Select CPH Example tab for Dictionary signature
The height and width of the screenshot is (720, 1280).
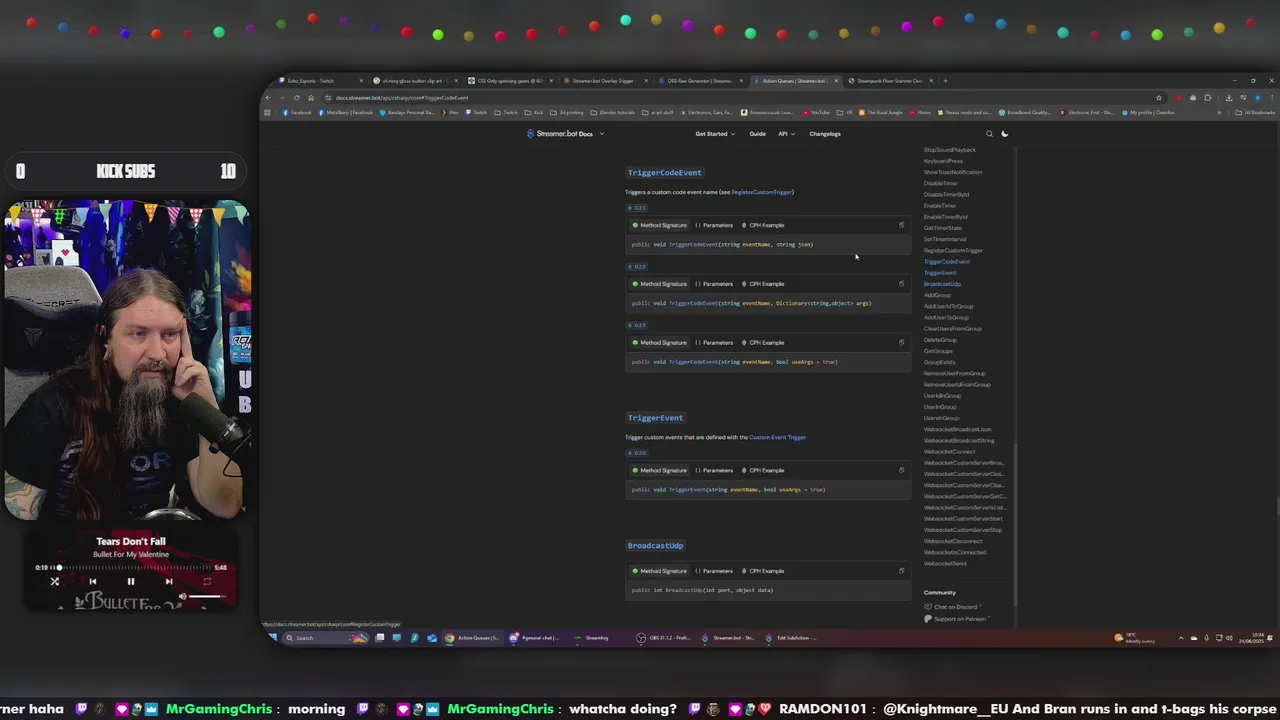[763, 284]
